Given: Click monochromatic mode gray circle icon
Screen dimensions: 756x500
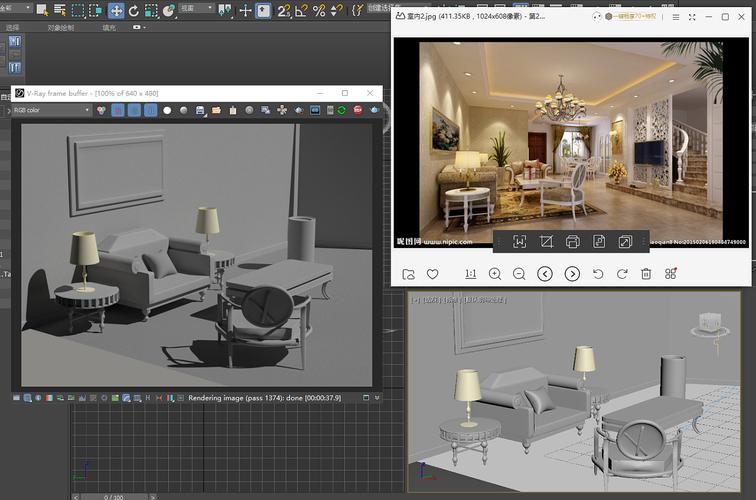Looking at the screenshot, I should [183, 110].
